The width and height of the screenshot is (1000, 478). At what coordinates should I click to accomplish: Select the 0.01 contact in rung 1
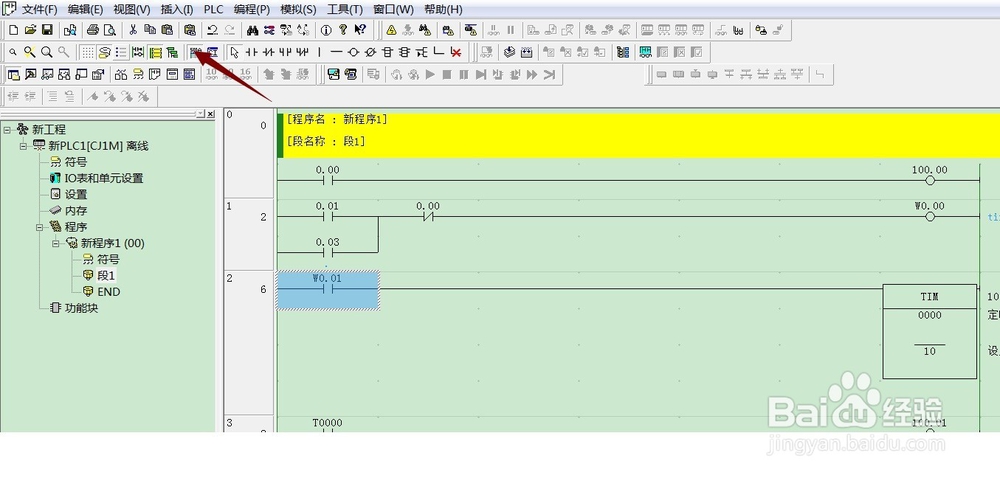pos(328,217)
